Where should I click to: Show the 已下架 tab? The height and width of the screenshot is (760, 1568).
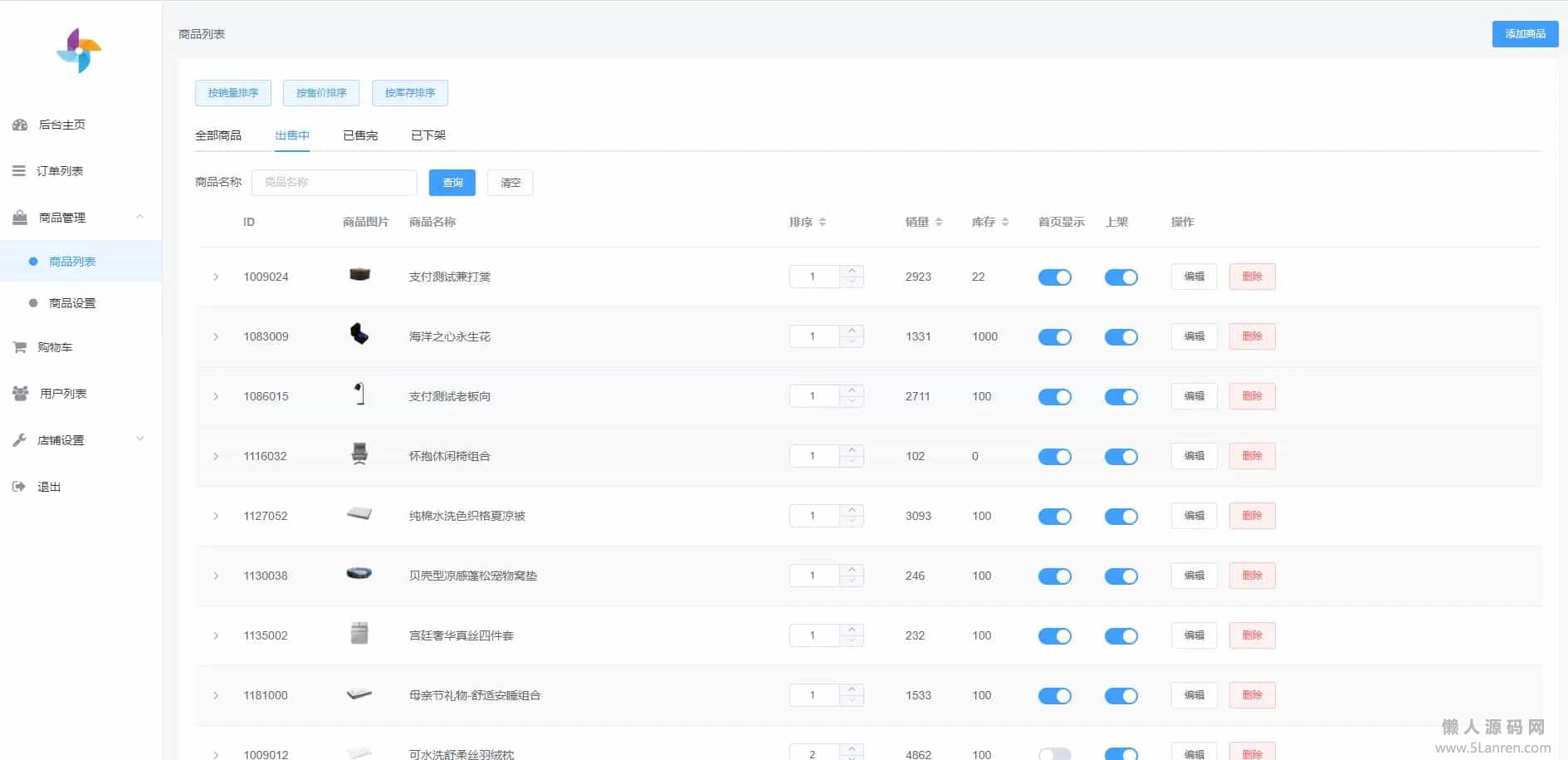point(428,135)
